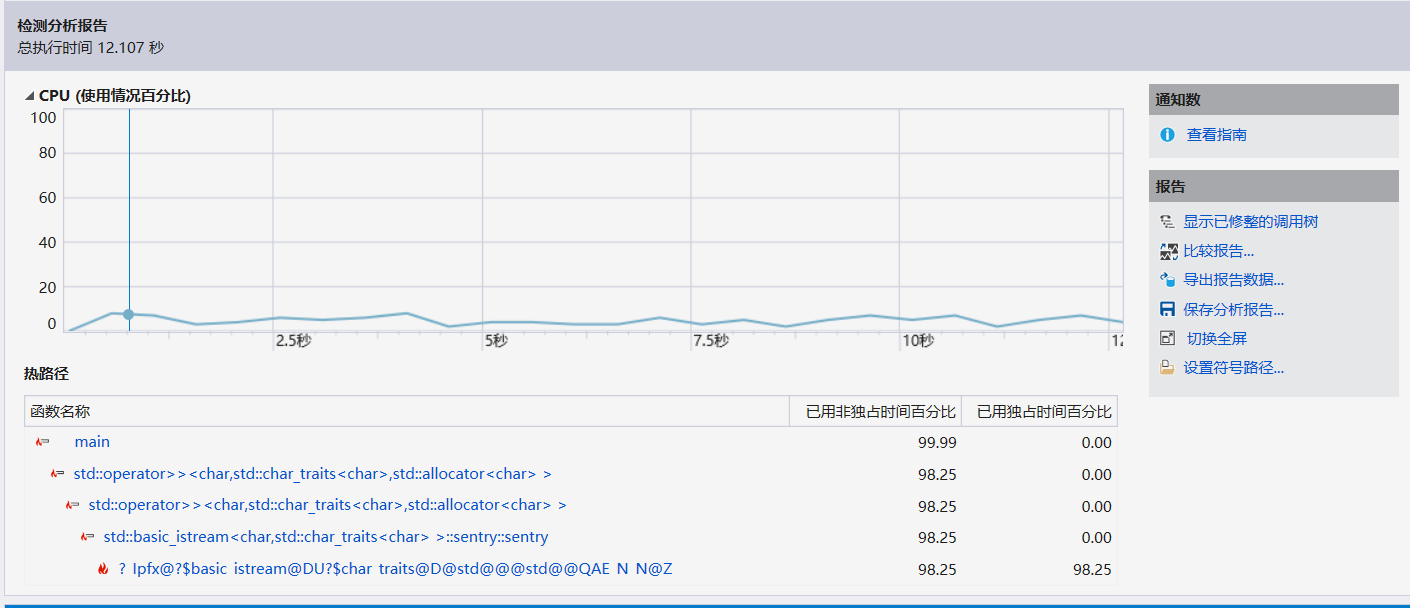Click the hot flame icon beside ?_Ipfx row
Image resolution: width=1410 pixels, height=608 pixels.
(102, 569)
